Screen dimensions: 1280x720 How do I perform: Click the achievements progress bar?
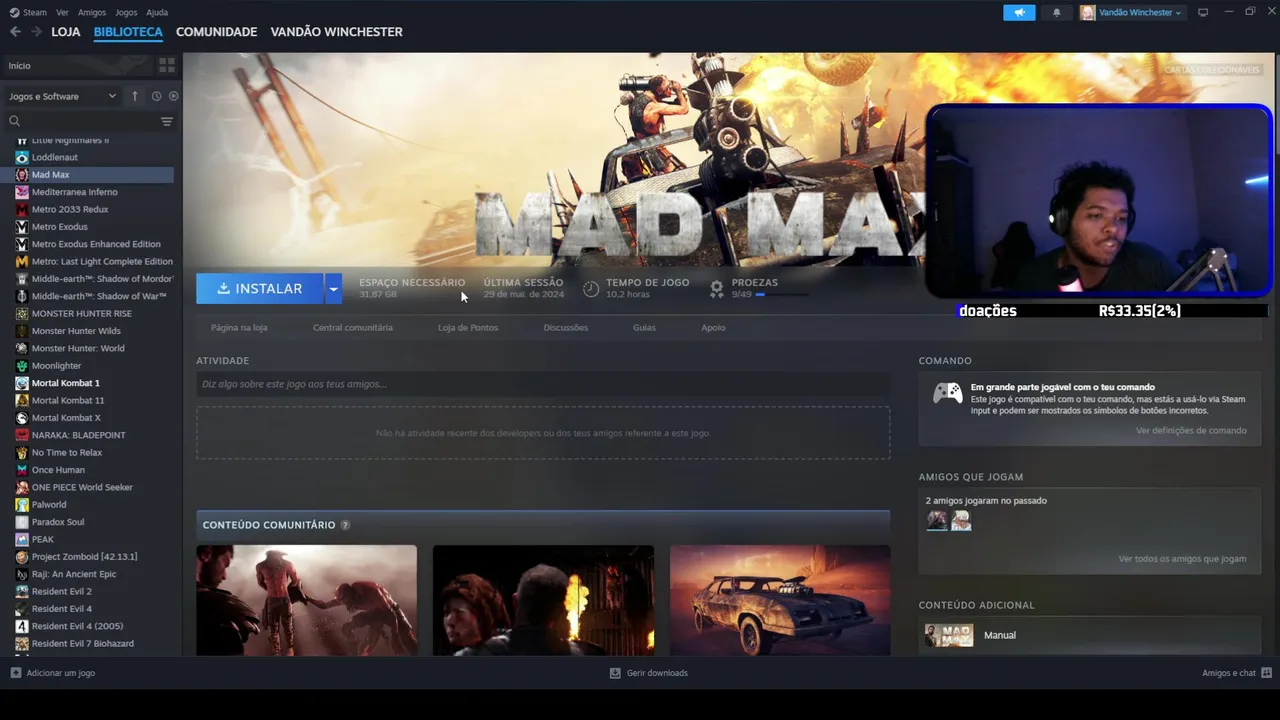(781, 295)
